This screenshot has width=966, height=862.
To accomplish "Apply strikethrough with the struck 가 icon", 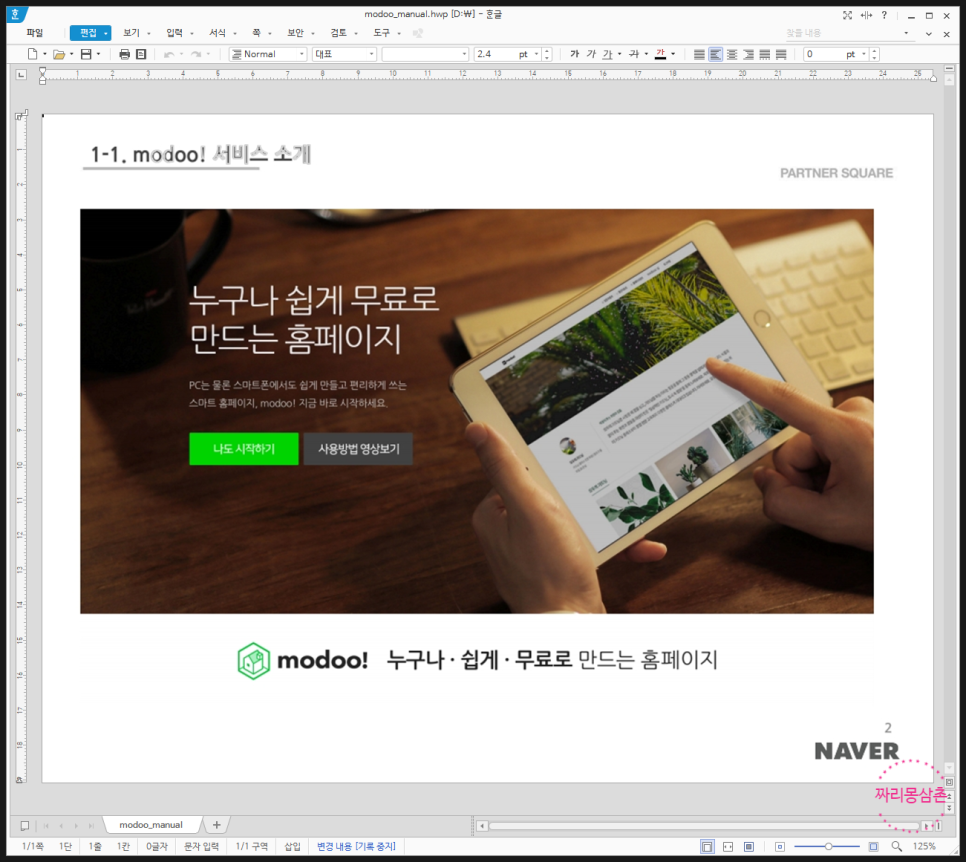I will pyautogui.click(x=634, y=54).
